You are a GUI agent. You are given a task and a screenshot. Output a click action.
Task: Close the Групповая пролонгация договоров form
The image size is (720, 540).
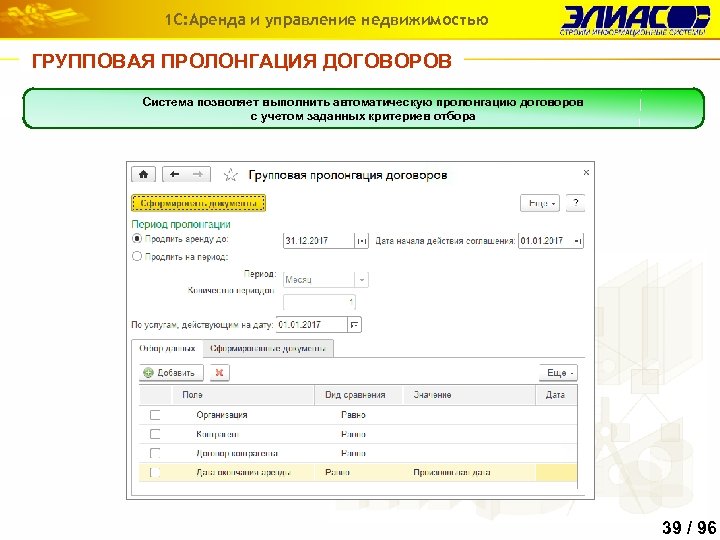(586, 173)
